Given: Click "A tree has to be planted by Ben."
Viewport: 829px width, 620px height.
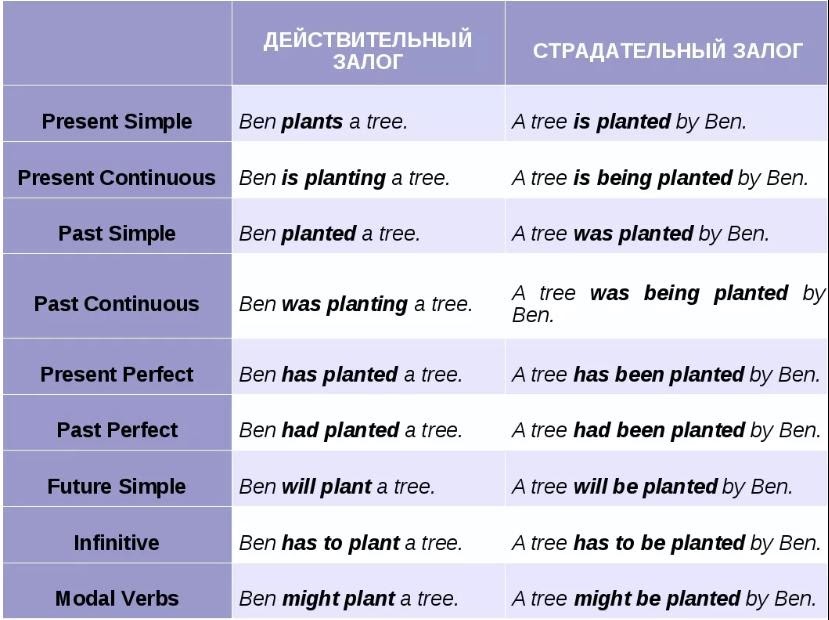Looking at the screenshot, I should [666, 543].
